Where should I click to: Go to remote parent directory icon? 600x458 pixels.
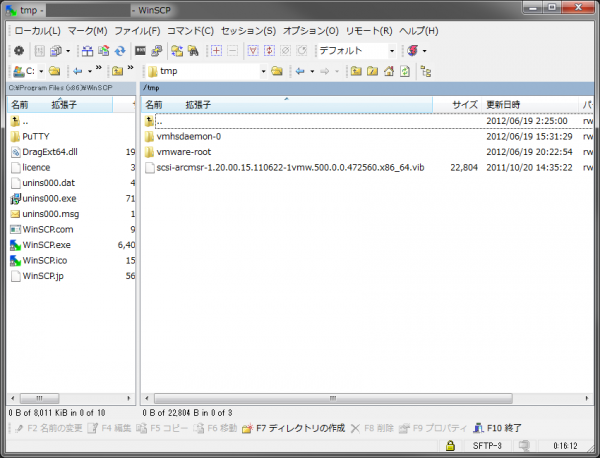tap(356, 71)
